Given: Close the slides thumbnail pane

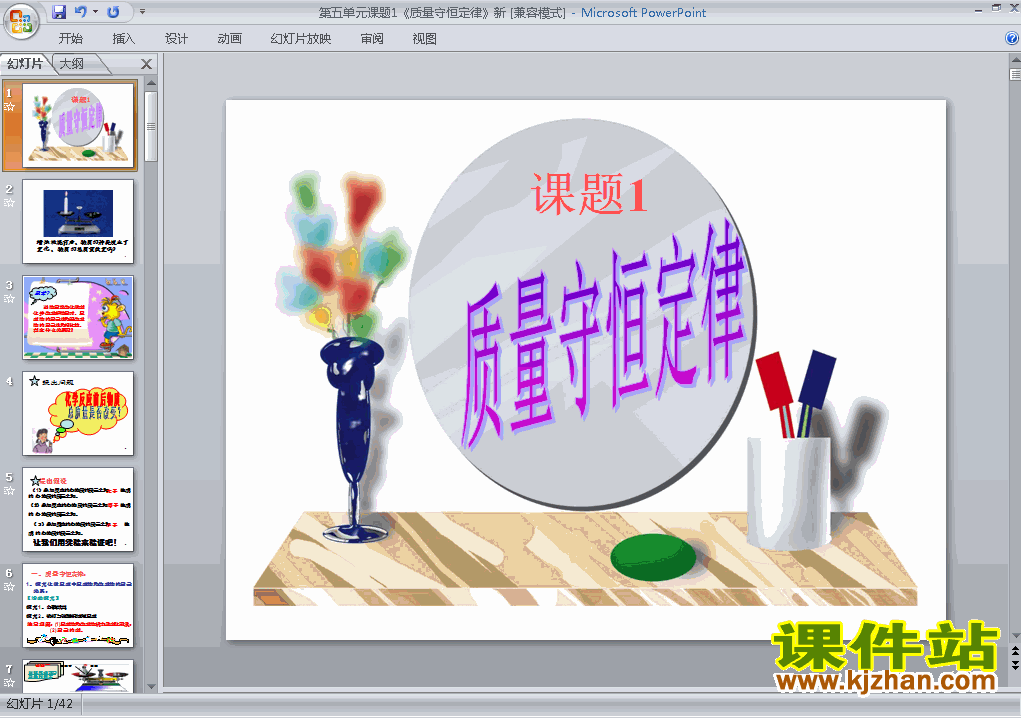Looking at the screenshot, I should pyautogui.click(x=147, y=64).
